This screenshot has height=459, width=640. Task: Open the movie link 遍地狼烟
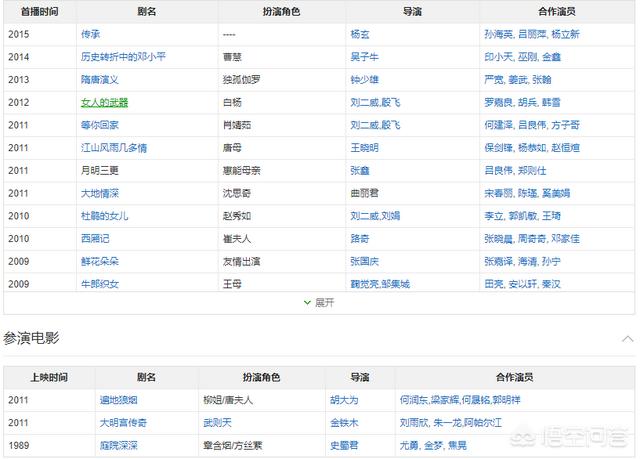coord(118,400)
